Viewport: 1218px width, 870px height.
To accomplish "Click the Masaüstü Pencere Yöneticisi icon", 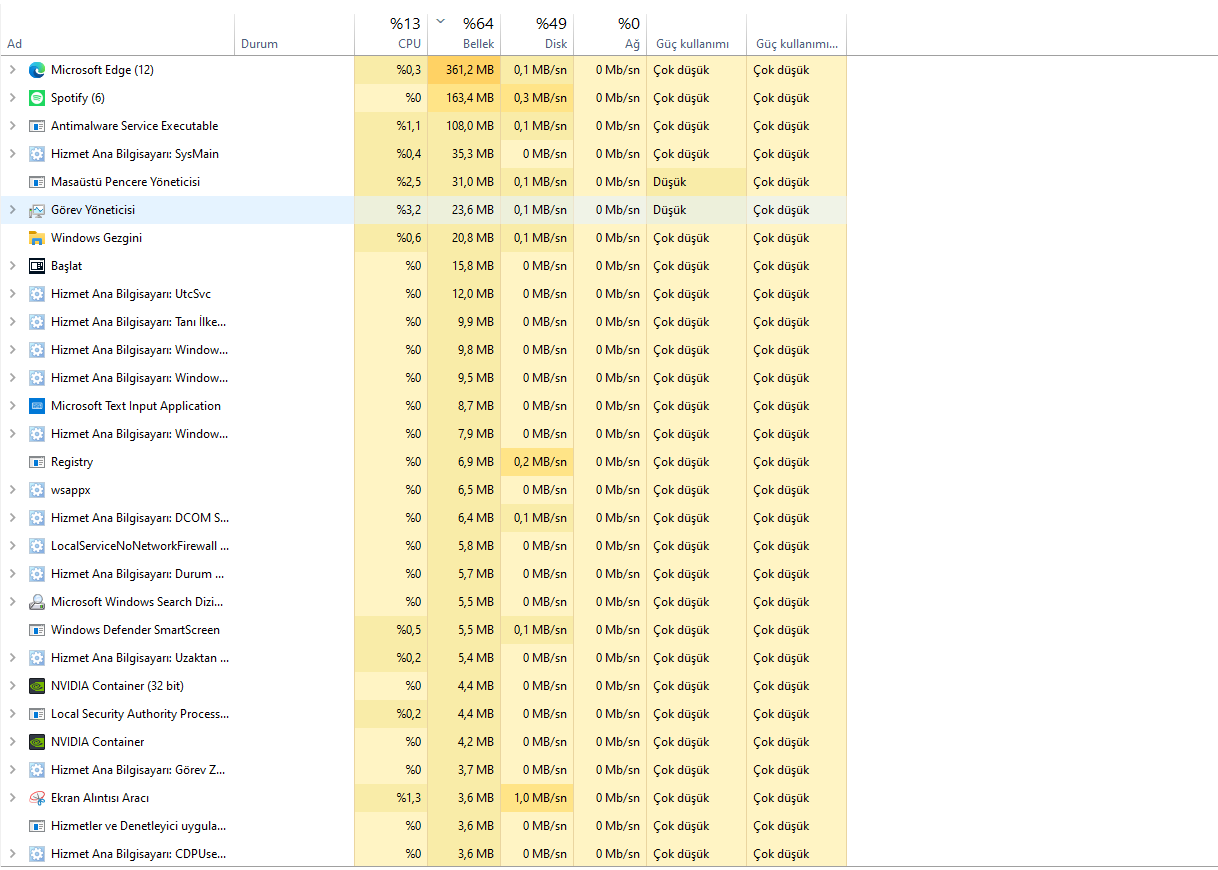I will point(37,182).
